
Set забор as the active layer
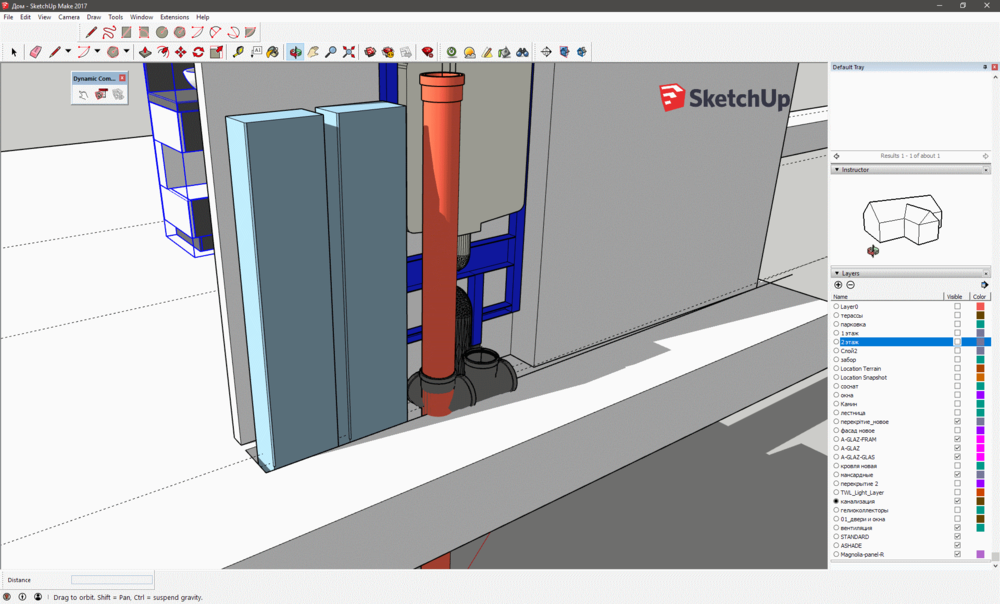tap(836, 360)
